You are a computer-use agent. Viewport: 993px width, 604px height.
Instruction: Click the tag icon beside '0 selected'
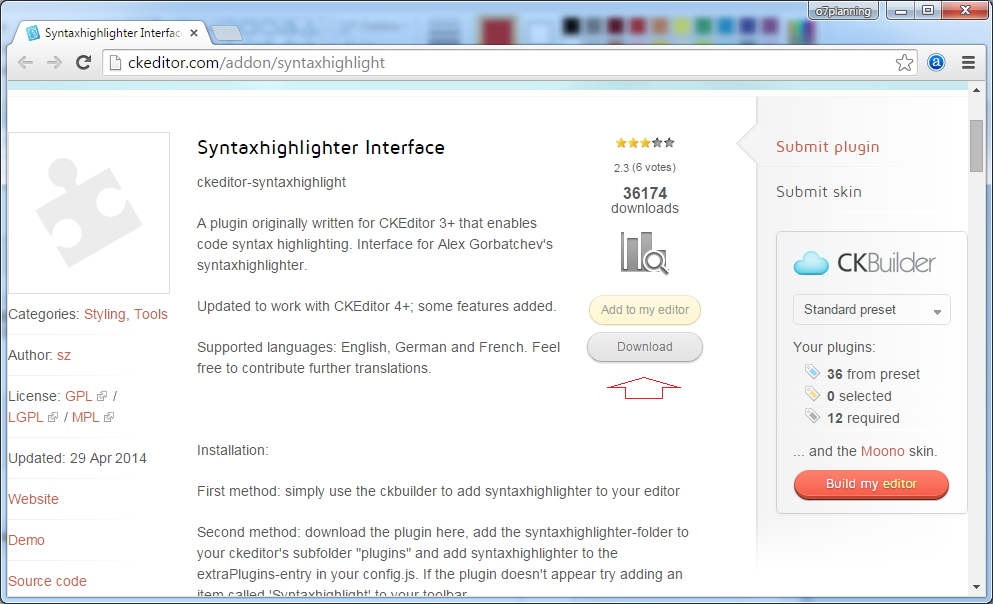point(813,394)
